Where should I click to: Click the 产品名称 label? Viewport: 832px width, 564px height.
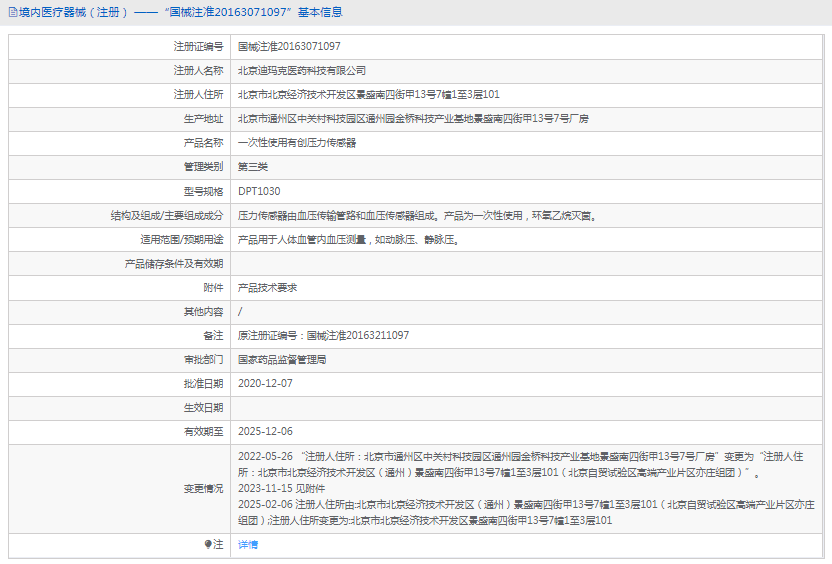point(204,143)
